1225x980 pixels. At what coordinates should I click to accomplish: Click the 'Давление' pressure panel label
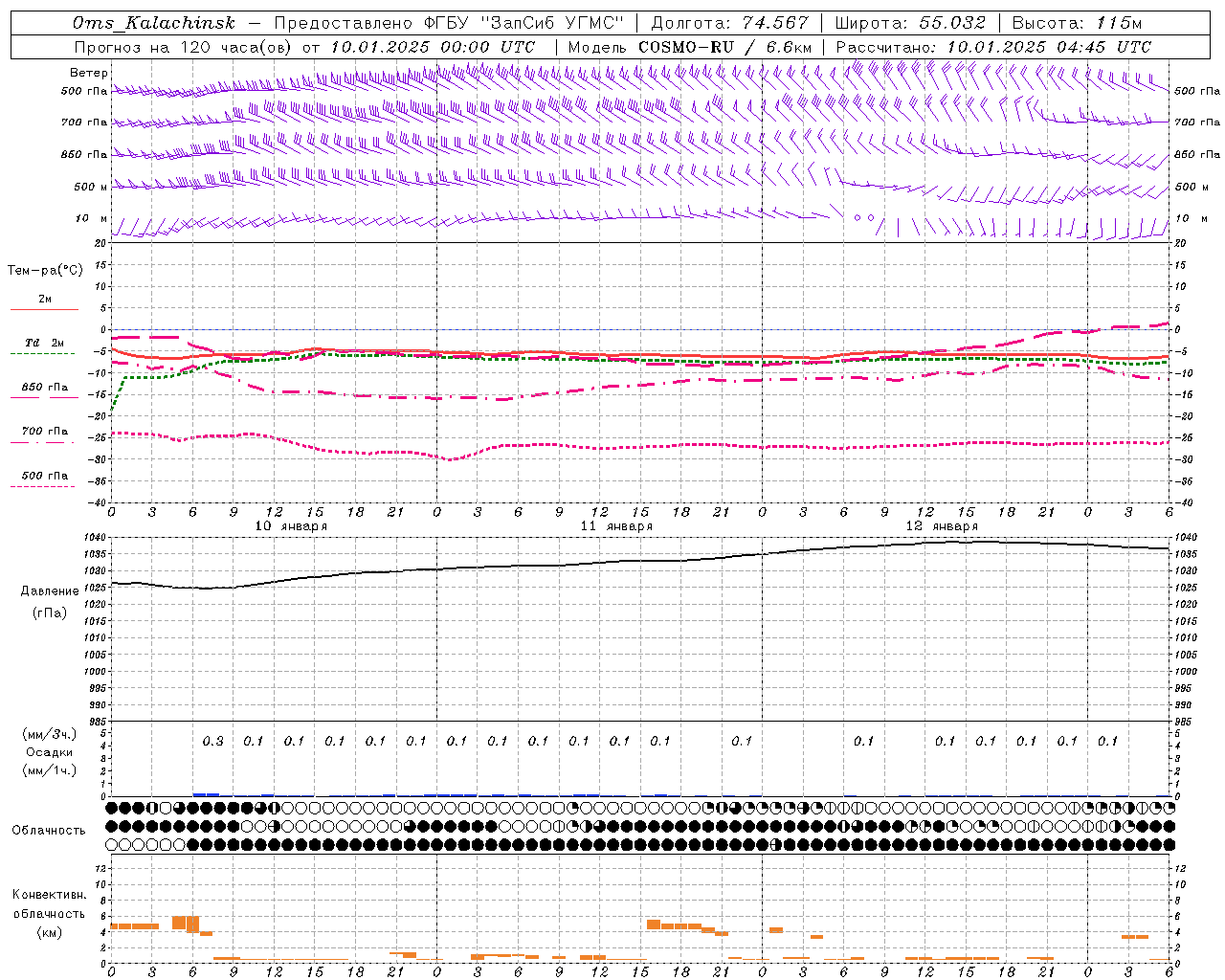coord(50,591)
